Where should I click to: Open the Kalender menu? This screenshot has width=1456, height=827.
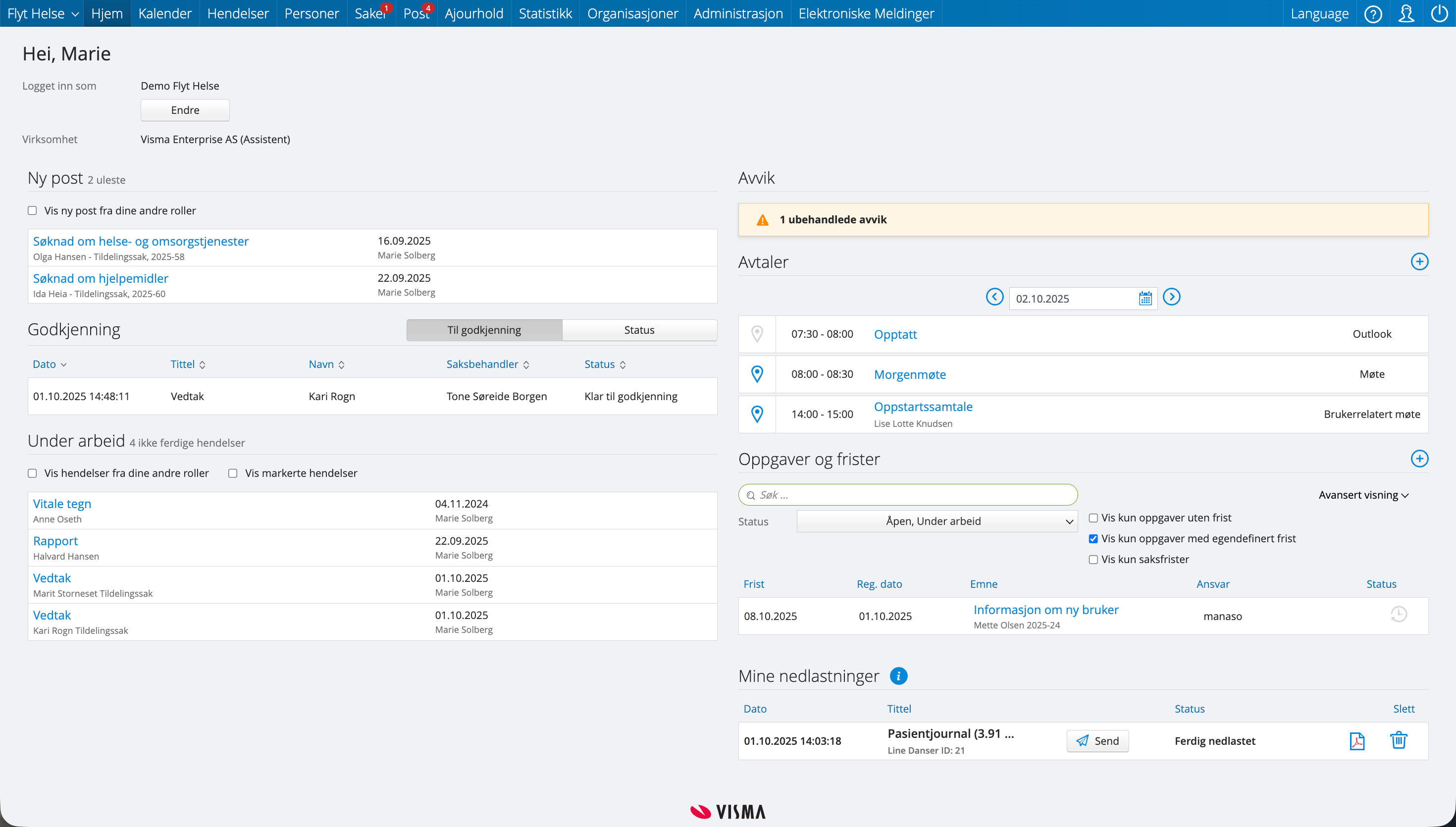(165, 14)
